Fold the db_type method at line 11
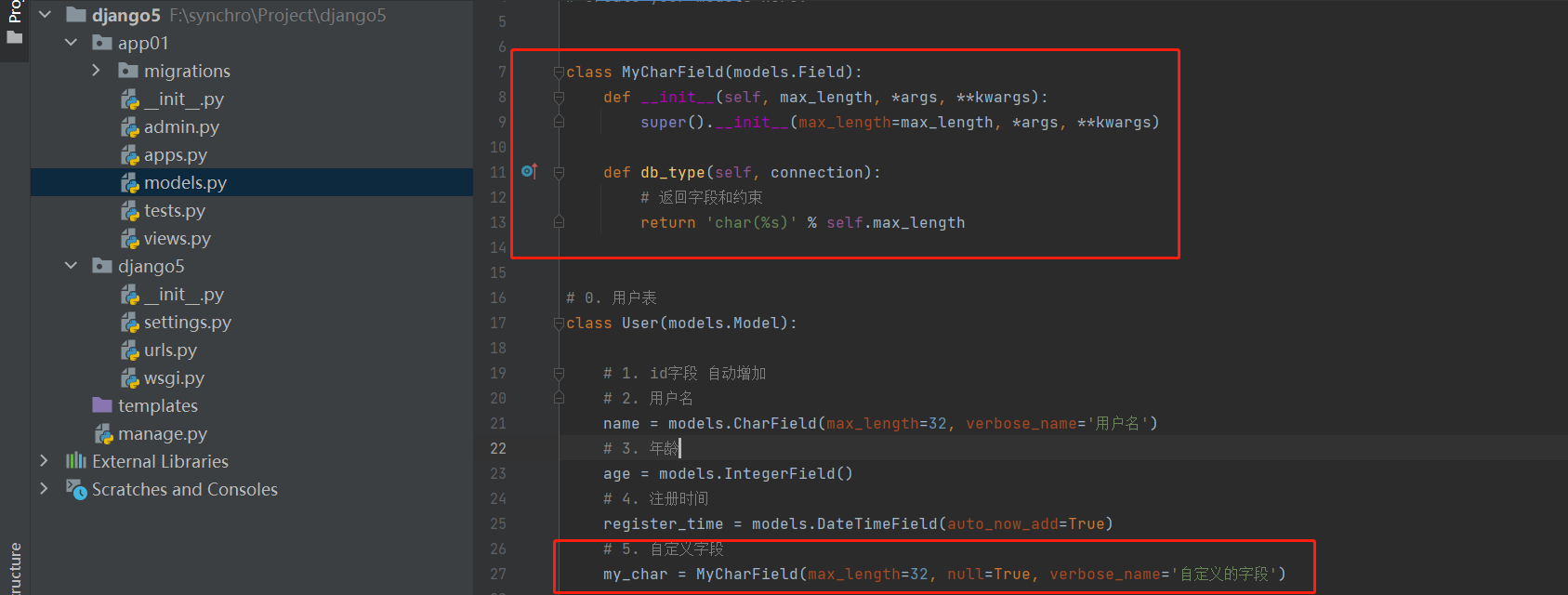 pos(559,172)
